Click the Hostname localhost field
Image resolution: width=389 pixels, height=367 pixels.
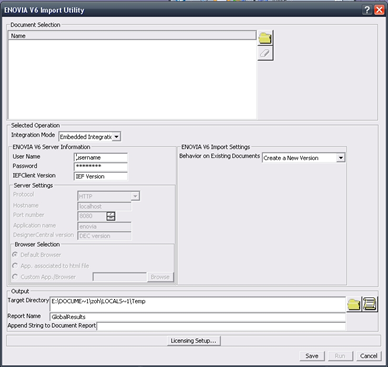pos(104,206)
